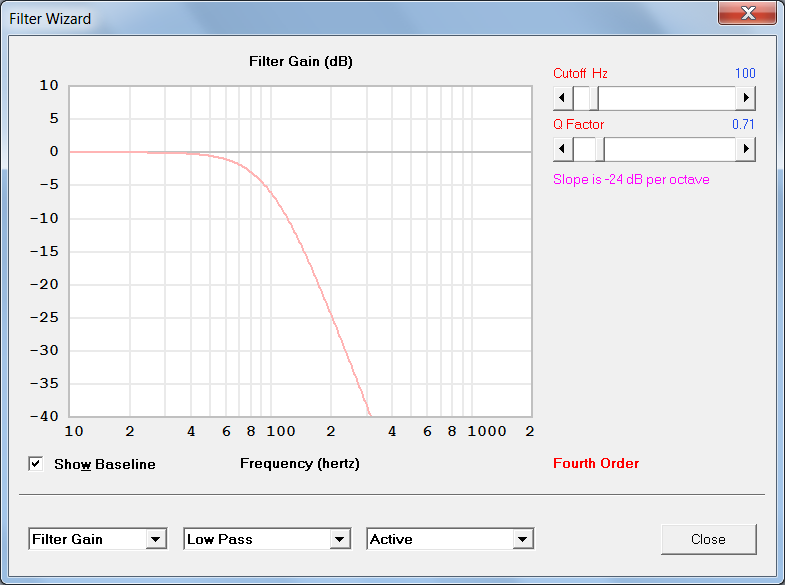This screenshot has width=785, height=585.
Task: Click the 'Q Factor' label
Action: point(578,124)
